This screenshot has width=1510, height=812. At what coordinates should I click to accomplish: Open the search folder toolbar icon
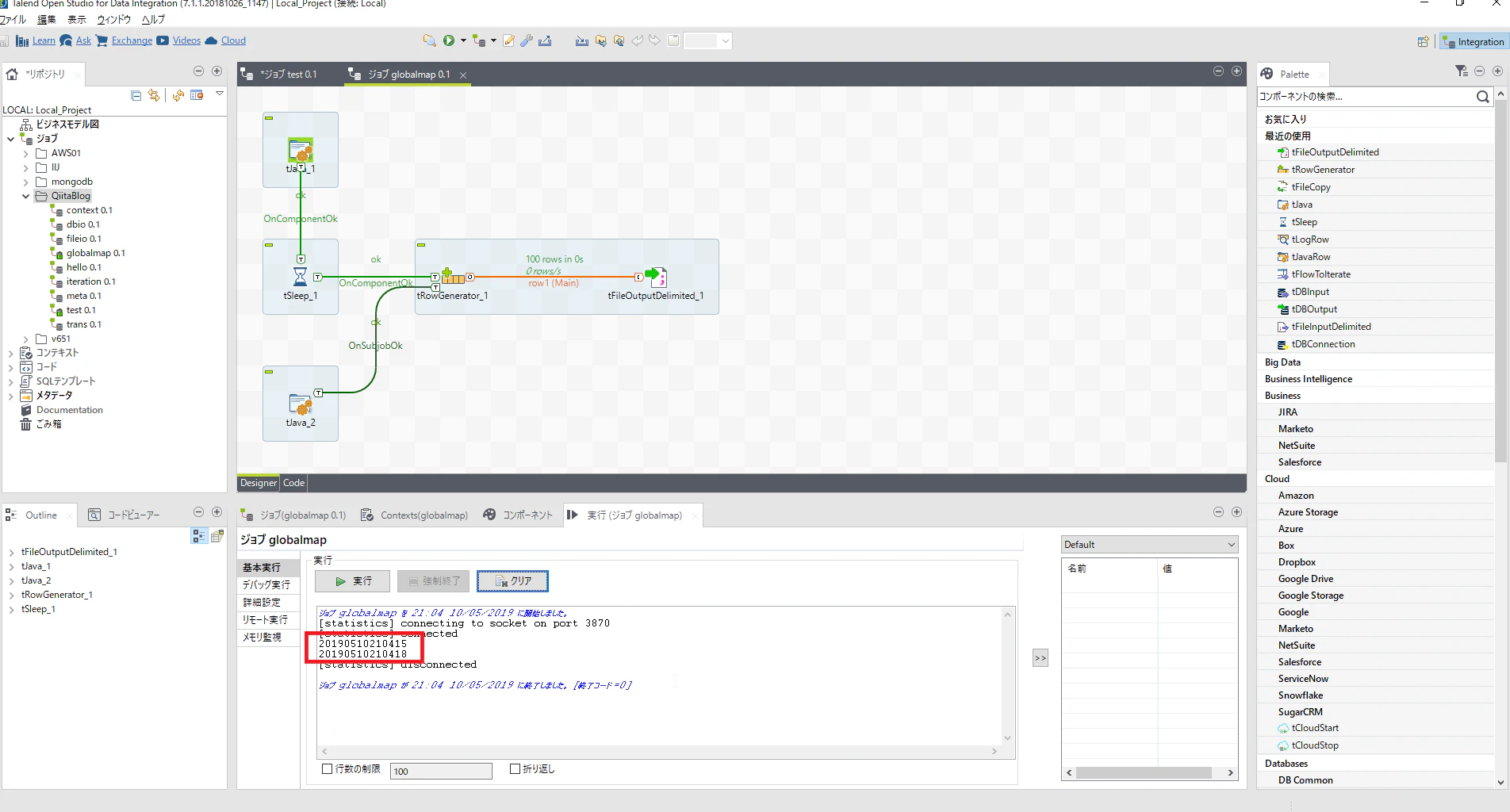click(429, 40)
